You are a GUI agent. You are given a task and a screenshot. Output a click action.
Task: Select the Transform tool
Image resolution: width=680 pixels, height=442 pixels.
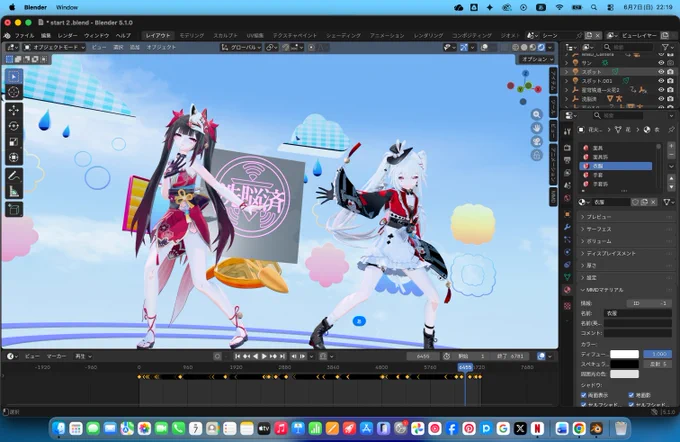pyautogui.click(x=14, y=157)
